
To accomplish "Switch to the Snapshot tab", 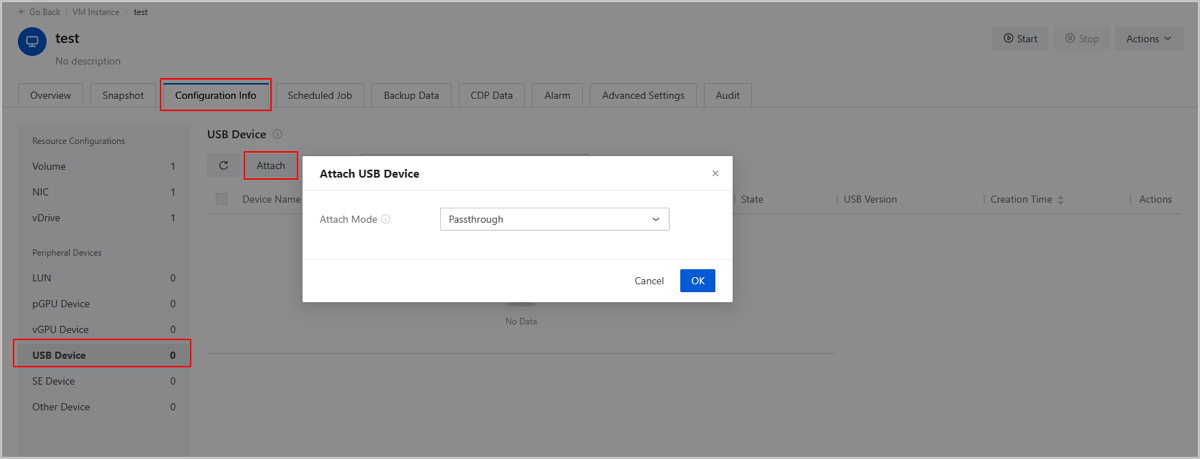I will coord(123,96).
